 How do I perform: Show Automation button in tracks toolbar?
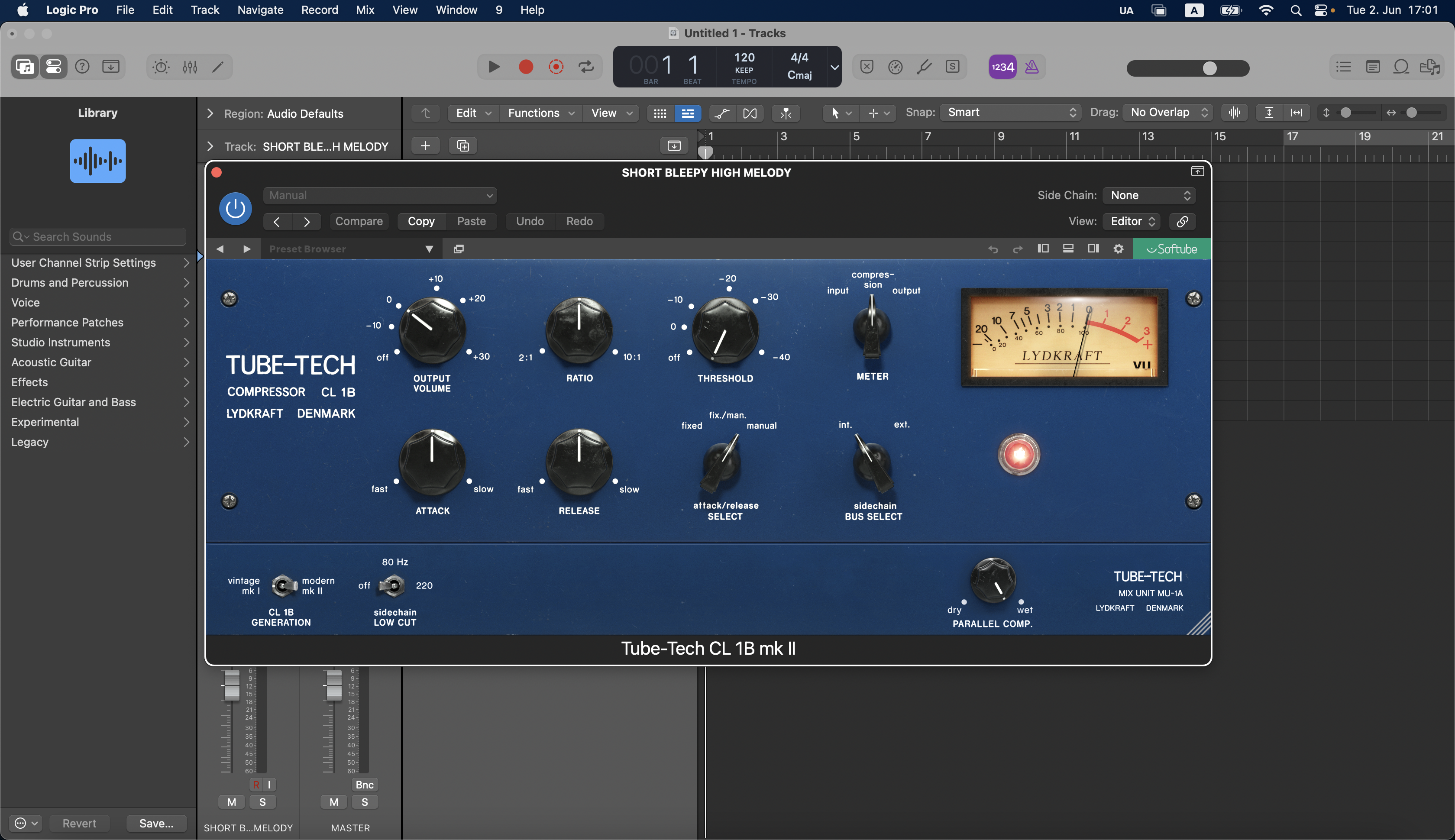click(x=722, y=113)
